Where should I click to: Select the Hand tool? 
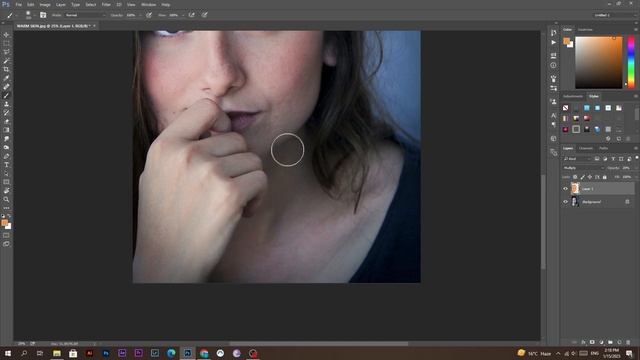[x=6, y=191]
